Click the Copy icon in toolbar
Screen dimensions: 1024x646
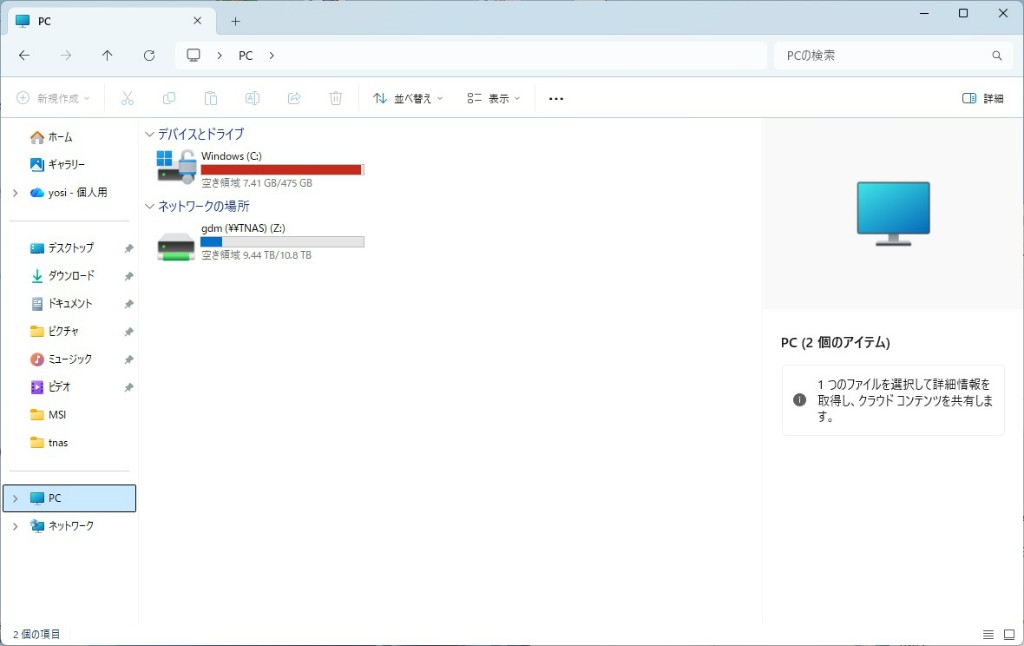tap(169, 98)
